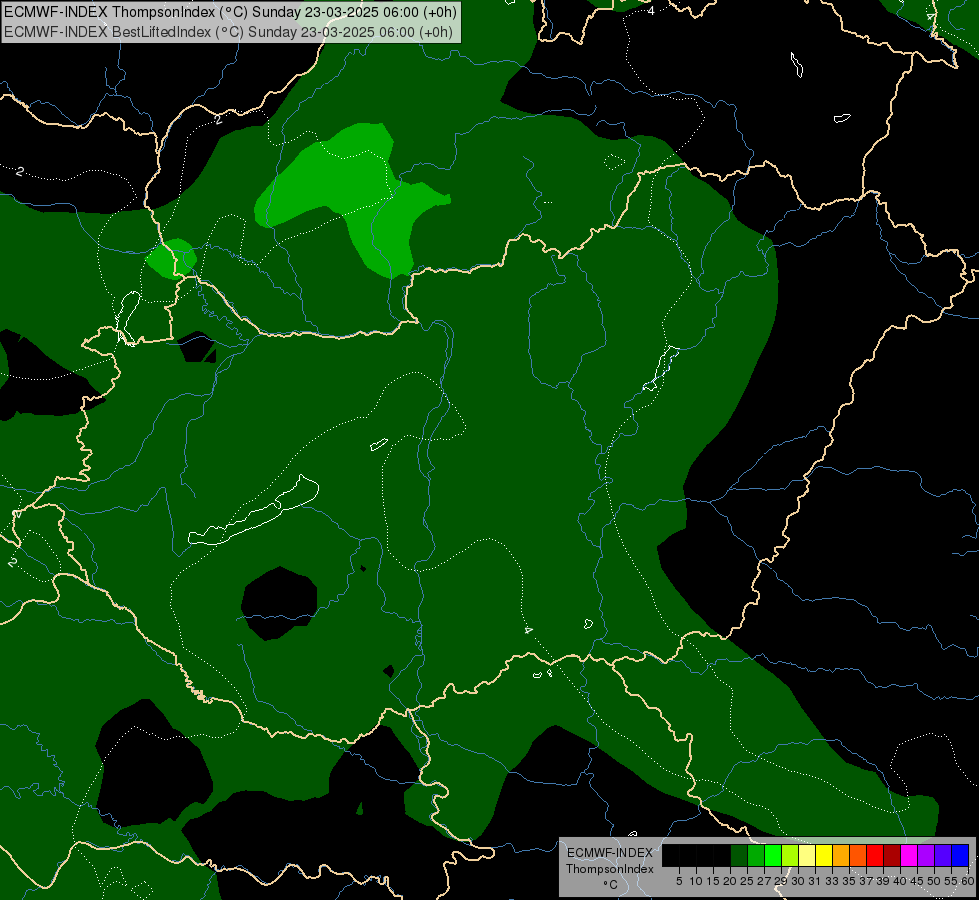Click the blue 55–60 legend swatch
The height and width of the screenshot is (900, 979).
pyautogui.click(x=960, y=855)
